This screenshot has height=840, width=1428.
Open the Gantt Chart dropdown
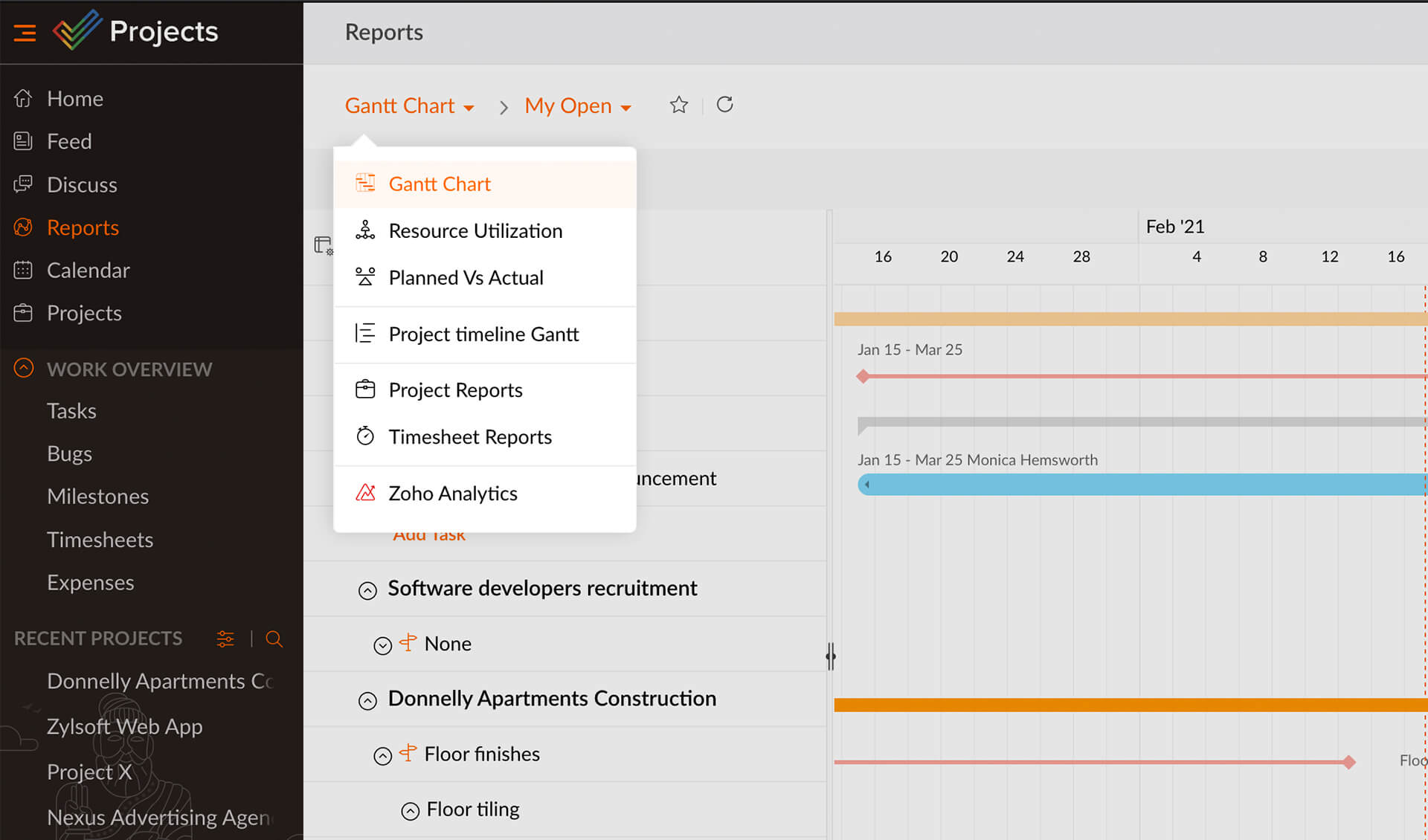(409, 106)
